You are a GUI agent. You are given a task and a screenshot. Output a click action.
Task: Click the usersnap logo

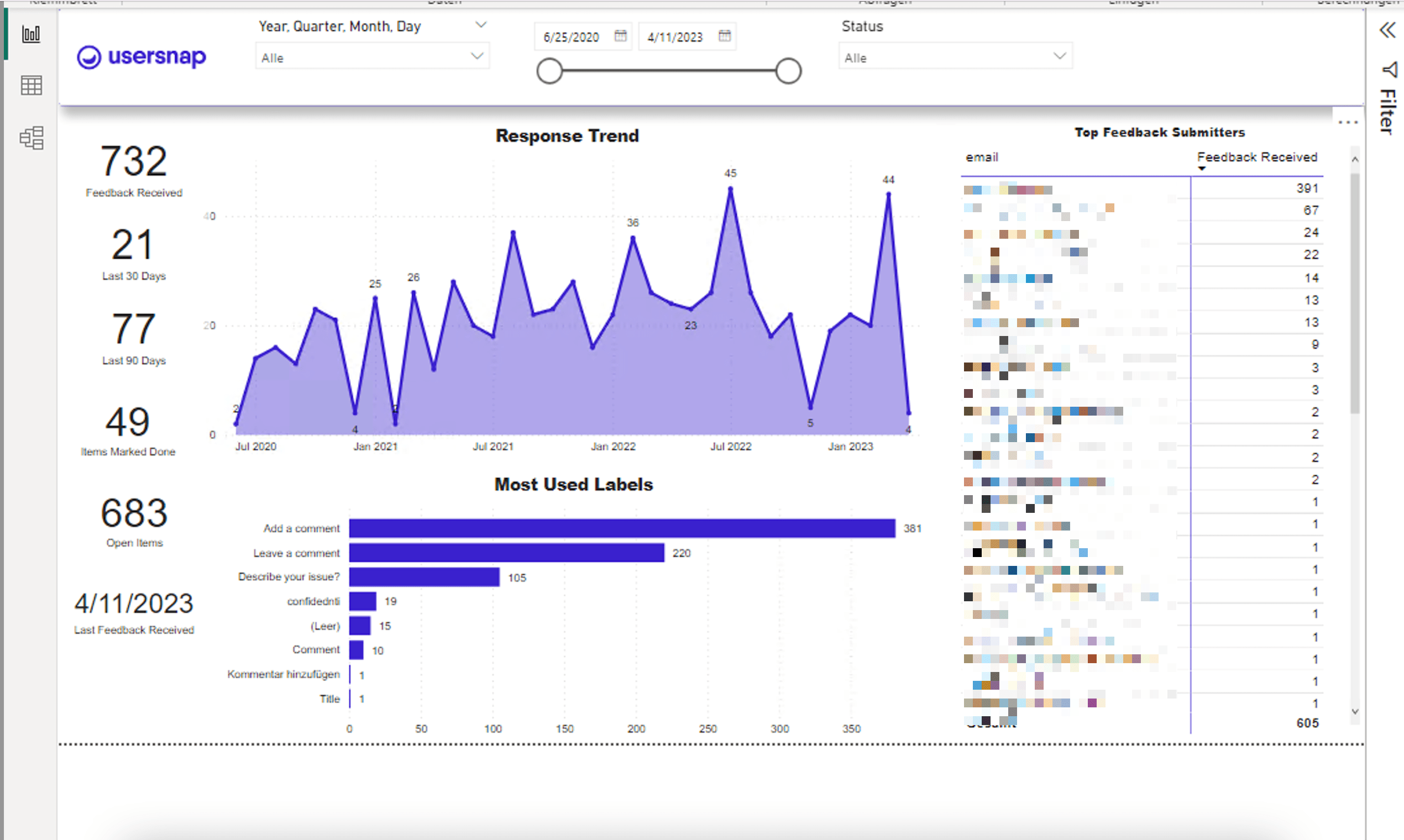[x=142, y=56]
